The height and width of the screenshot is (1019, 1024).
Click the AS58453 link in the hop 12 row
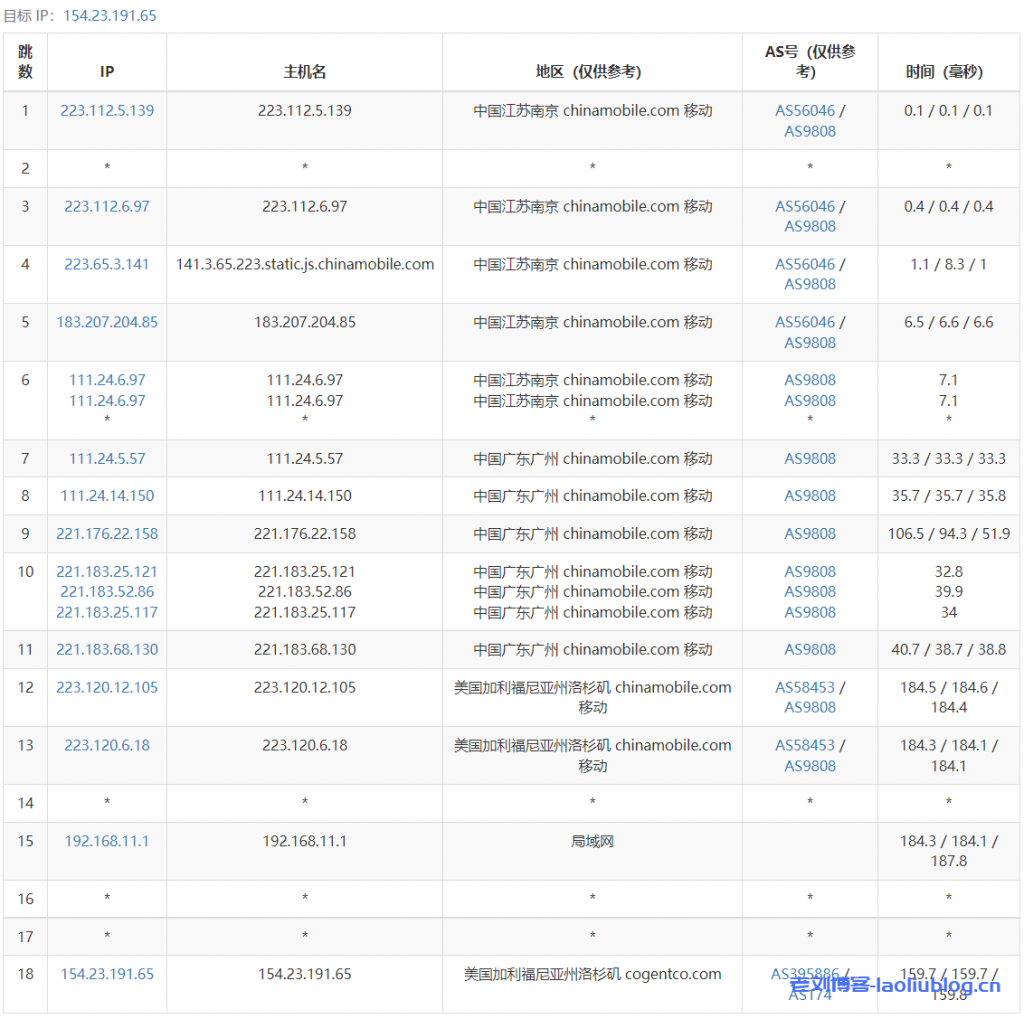(805, 688)
